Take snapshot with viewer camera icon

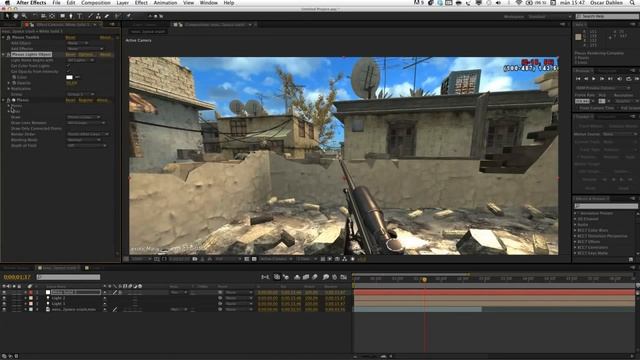[x=195, y=259]
